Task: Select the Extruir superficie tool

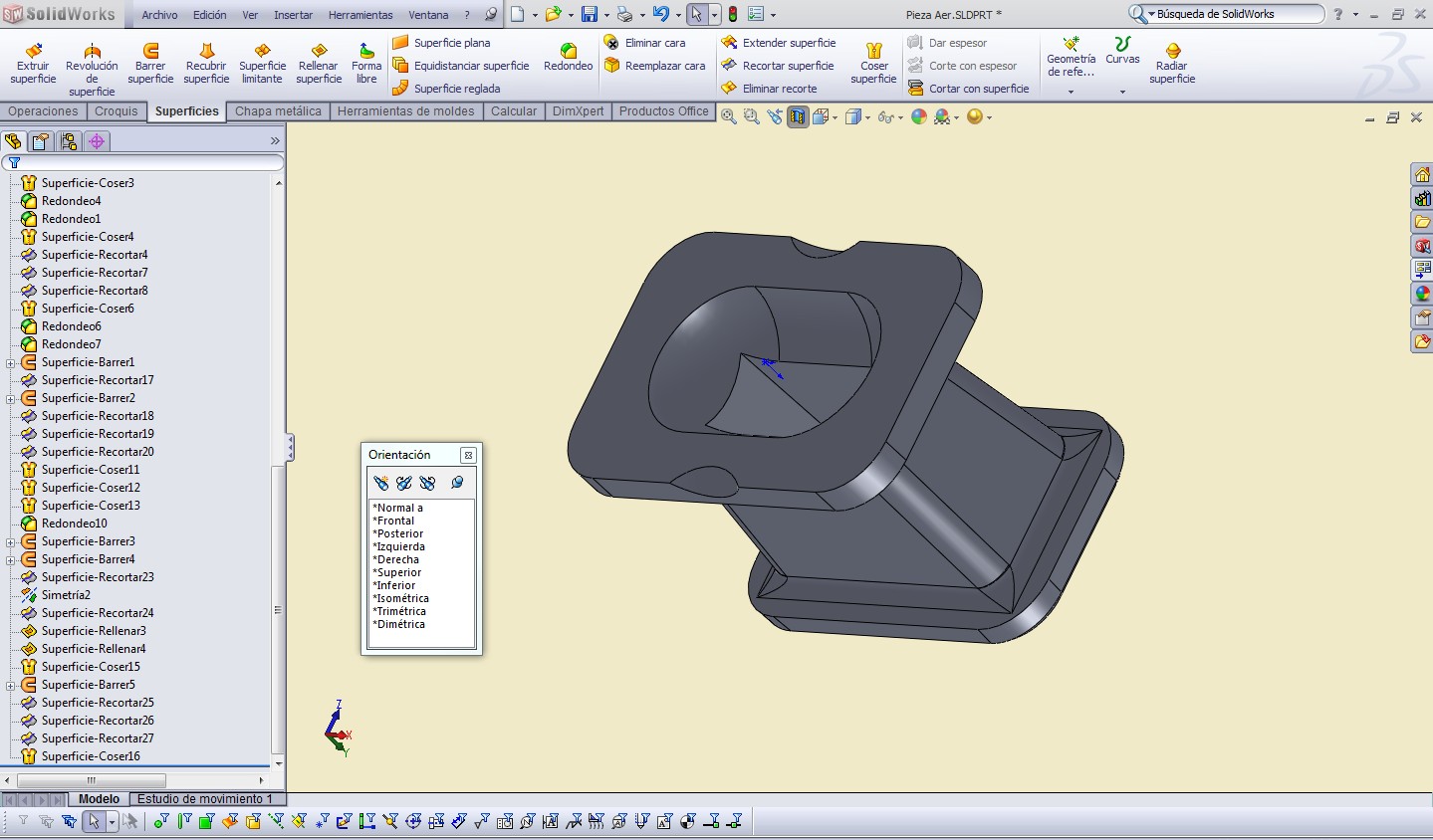Action: click(x=33, y=64)
